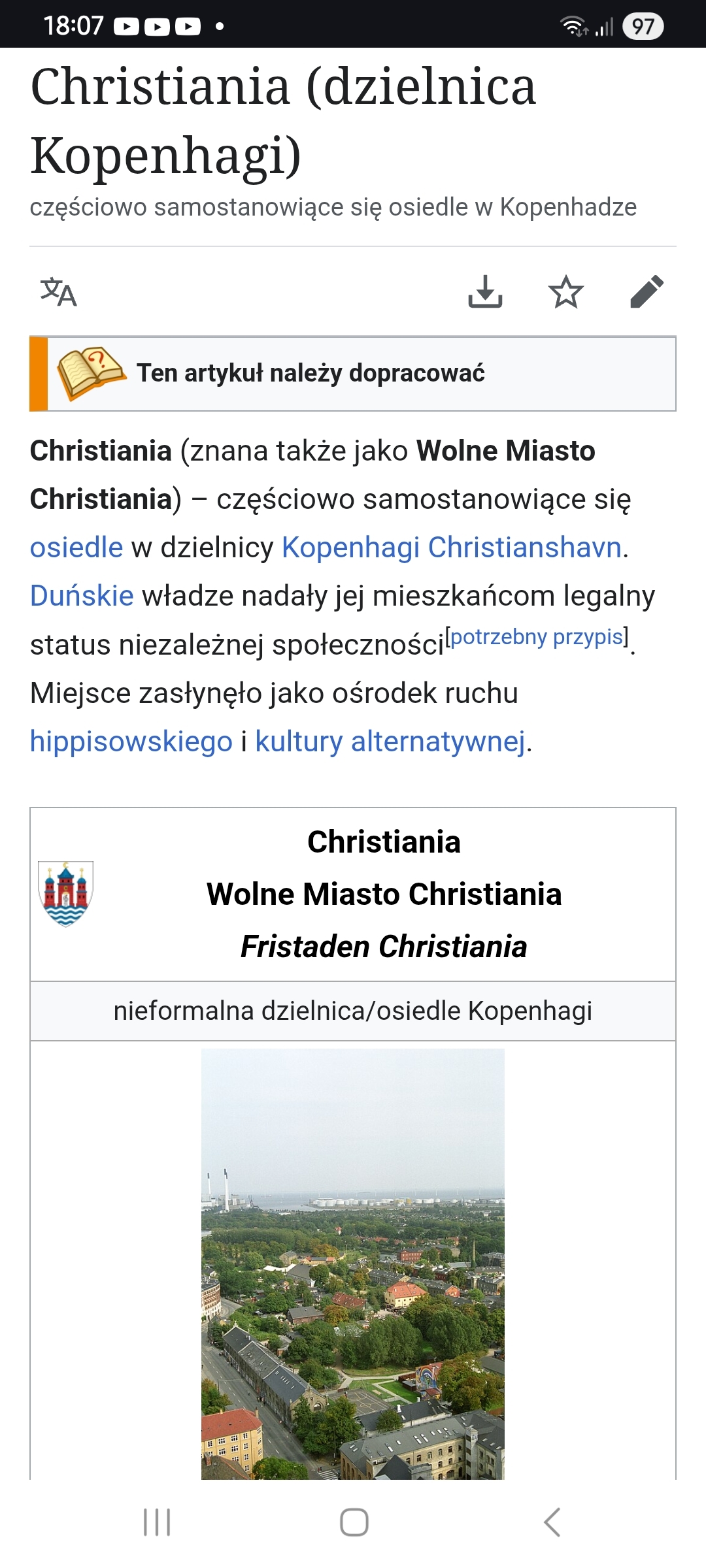The width and height of the screenshot is (706, 1568).
Task: Tap the 'potrzebny przypis' superscript note
Action: (x=537, y=637)
